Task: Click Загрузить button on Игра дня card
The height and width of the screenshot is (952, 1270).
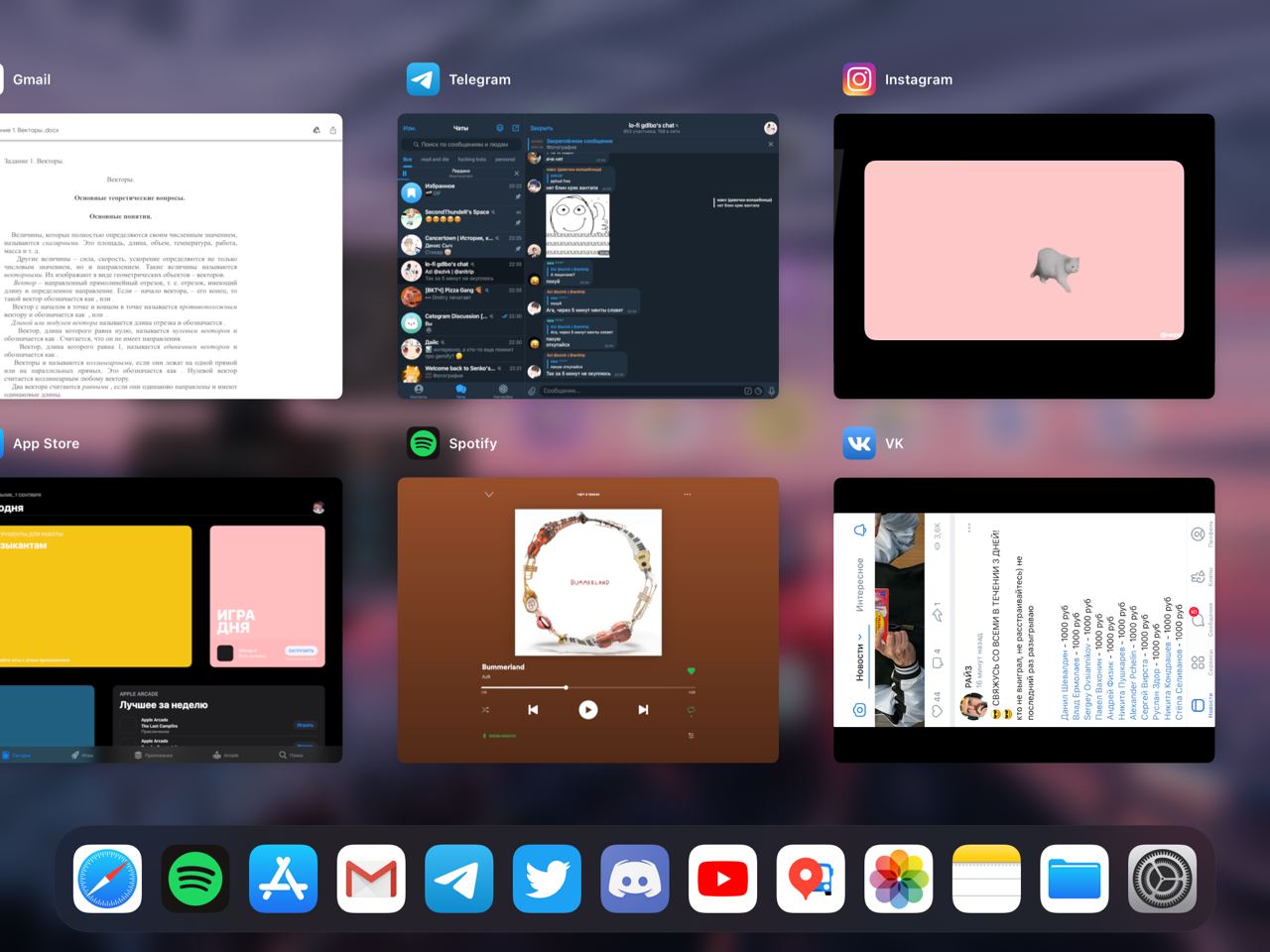Action: click(302, 651)
